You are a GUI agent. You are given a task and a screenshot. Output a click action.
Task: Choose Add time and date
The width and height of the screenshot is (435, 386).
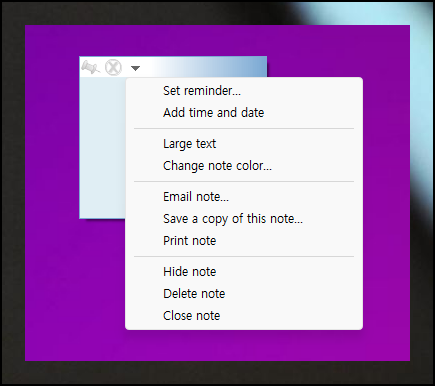[x=244, y=113]
